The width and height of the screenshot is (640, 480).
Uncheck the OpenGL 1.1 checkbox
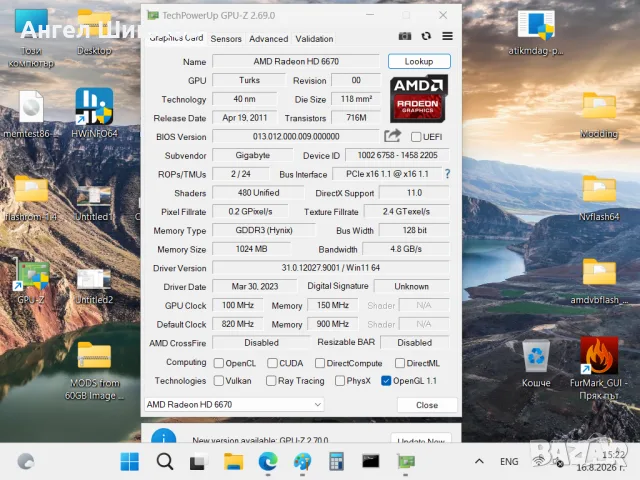pos(386,381)
